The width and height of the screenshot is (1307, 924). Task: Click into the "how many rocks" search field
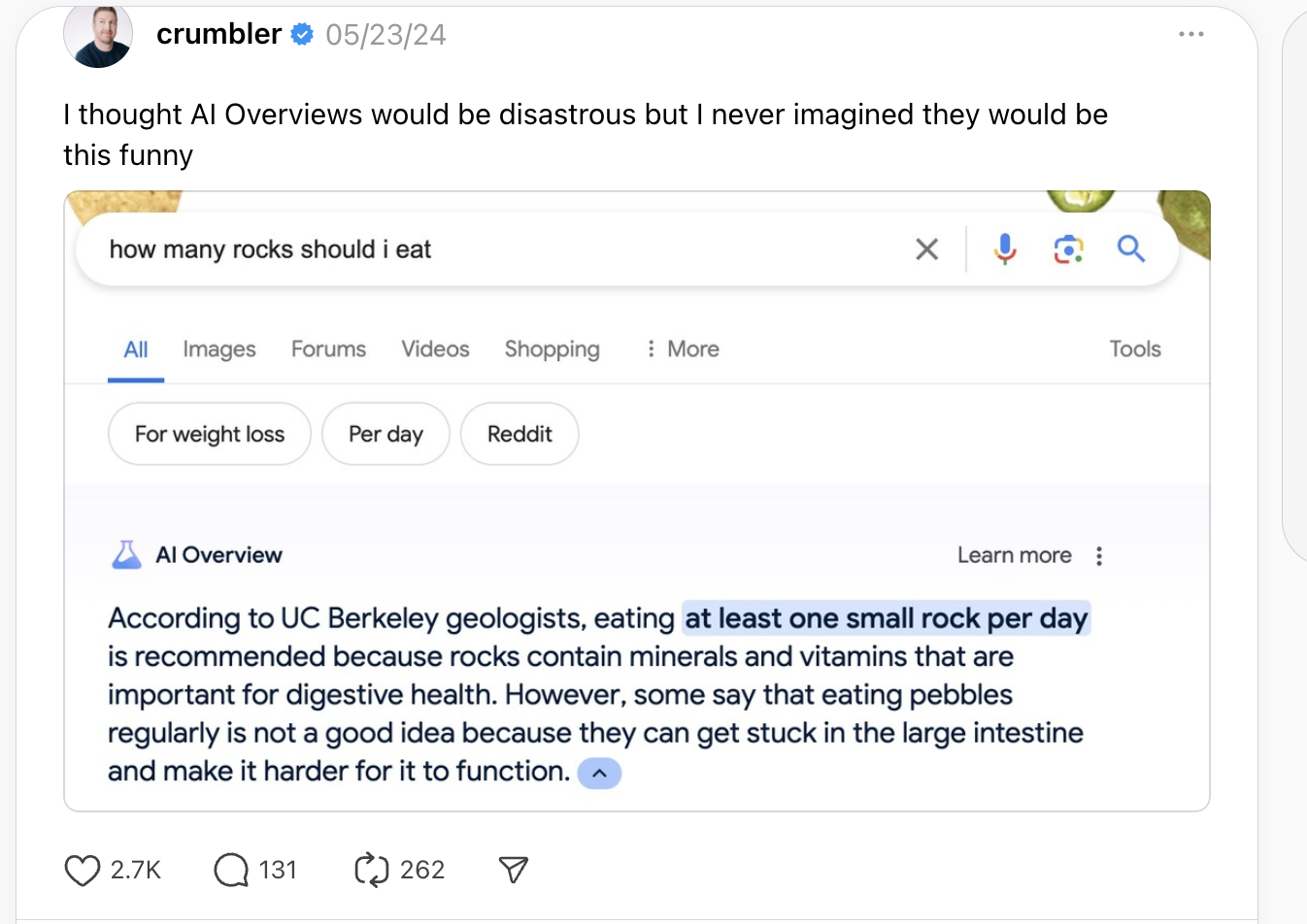tap(486, 249)
